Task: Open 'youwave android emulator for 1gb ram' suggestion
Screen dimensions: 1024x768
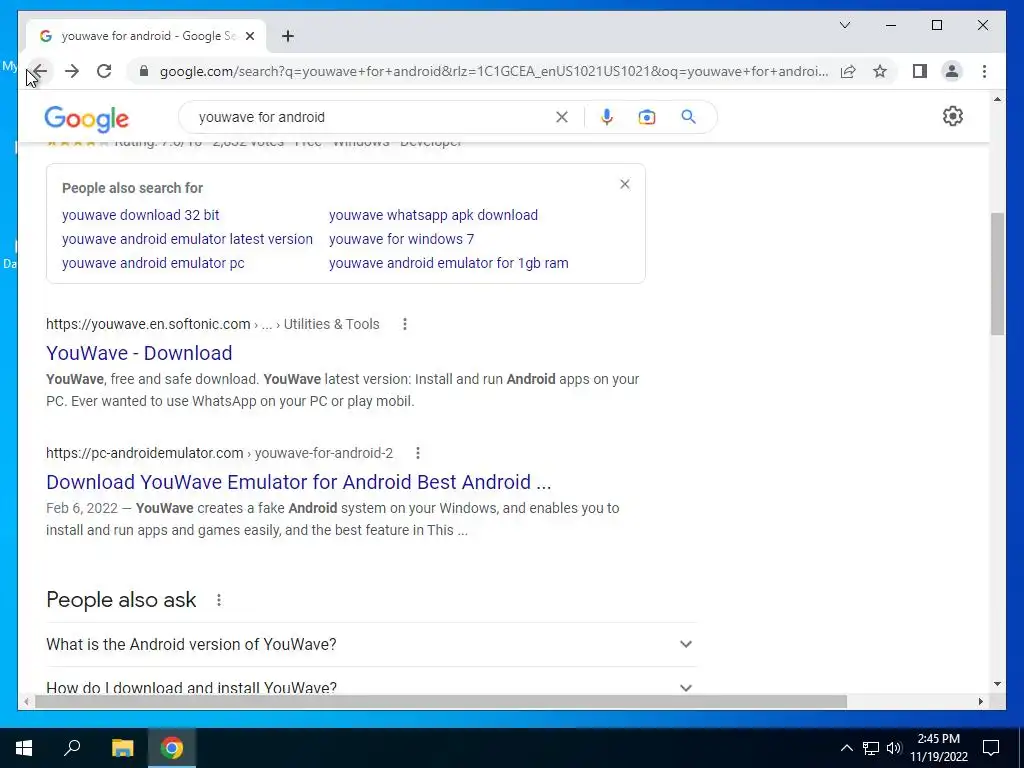Action: pos(449,263)
